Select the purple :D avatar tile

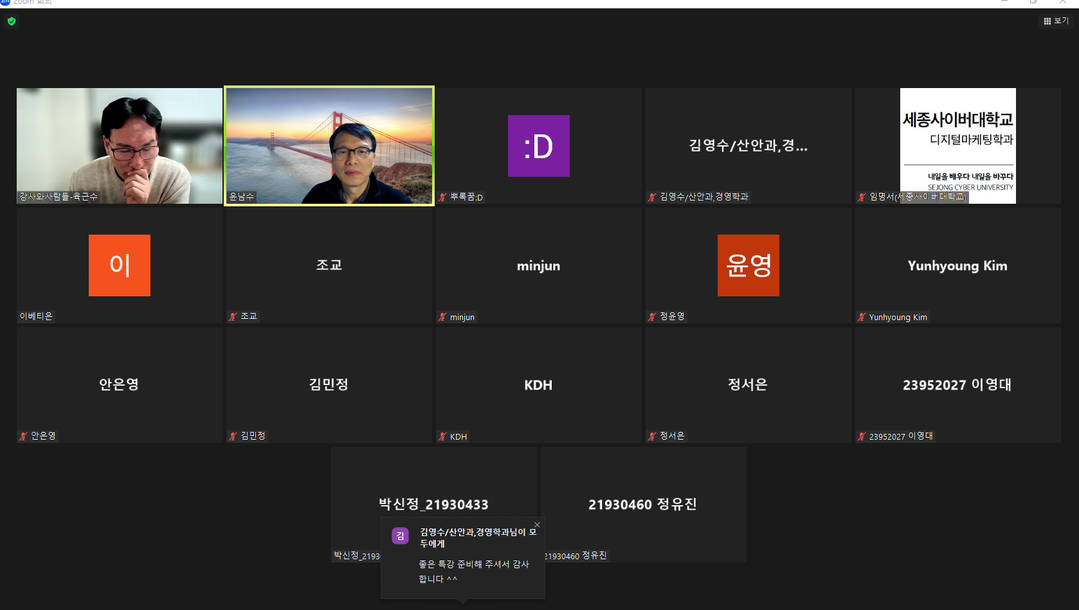point(538,146)
